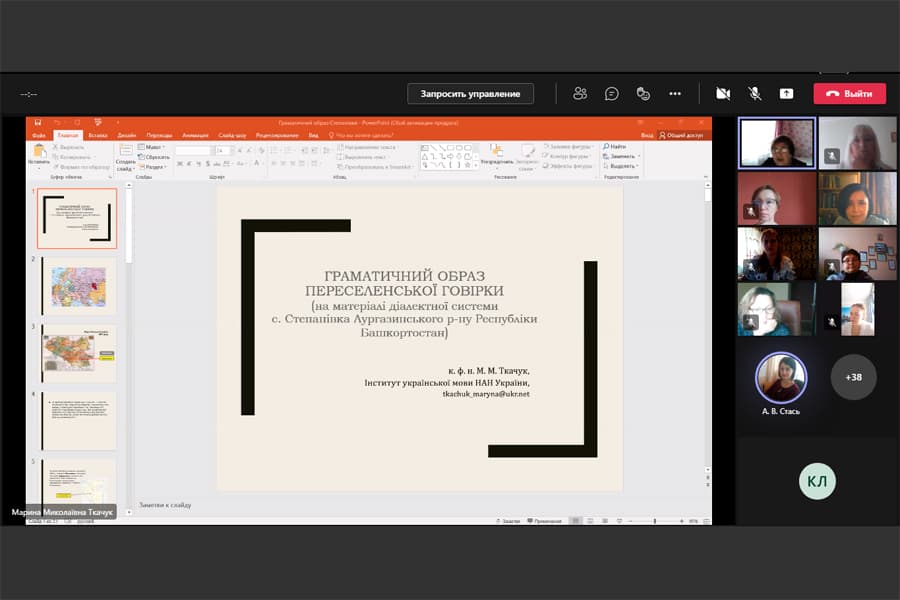Viewport: 900px width, 600px height.
Task: Open the reactions and raise hand menu
Action: point(643,94)
